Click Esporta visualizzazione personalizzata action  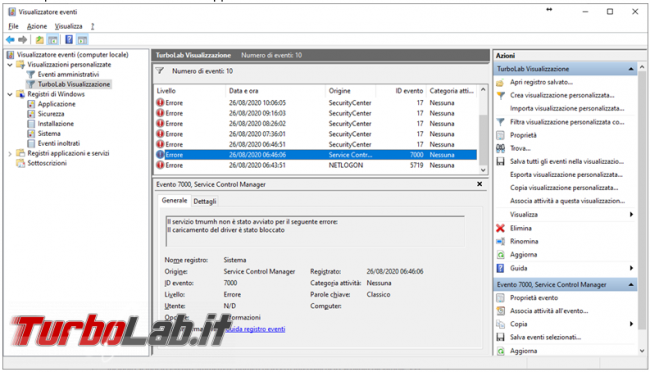pyautogui.click(x=566, y=175)
